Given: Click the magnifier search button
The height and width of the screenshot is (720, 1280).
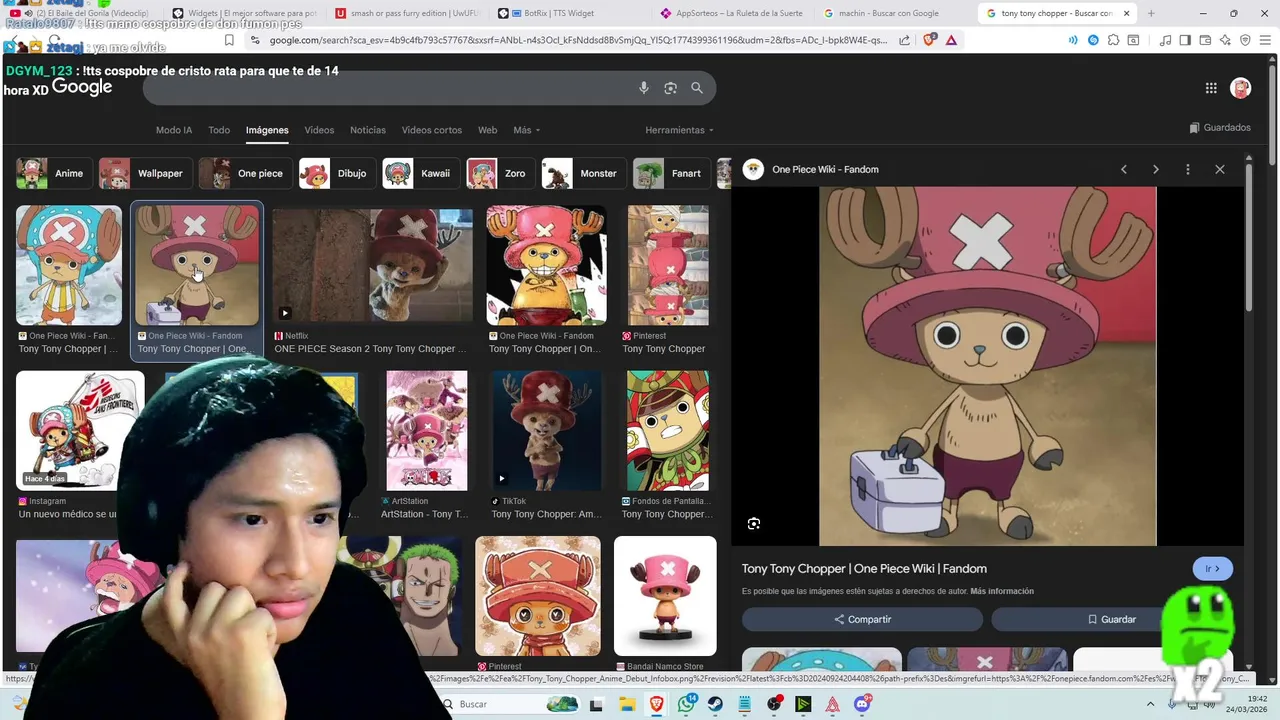Looking at the screenshot, I should click(697, 88).
